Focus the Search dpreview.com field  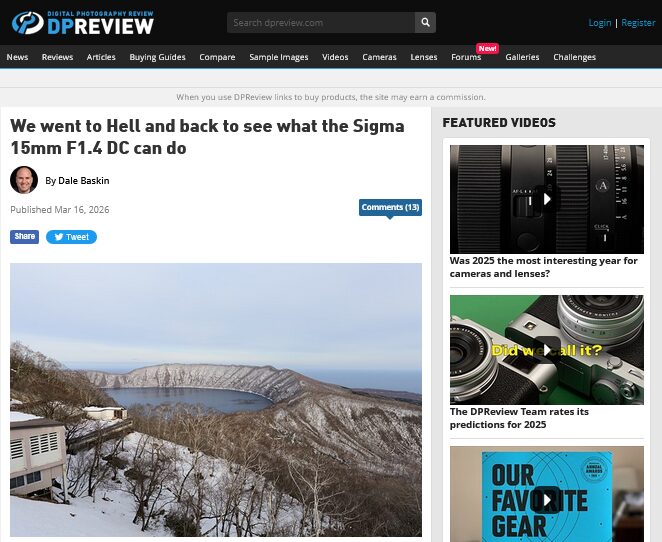coord(321,22)
